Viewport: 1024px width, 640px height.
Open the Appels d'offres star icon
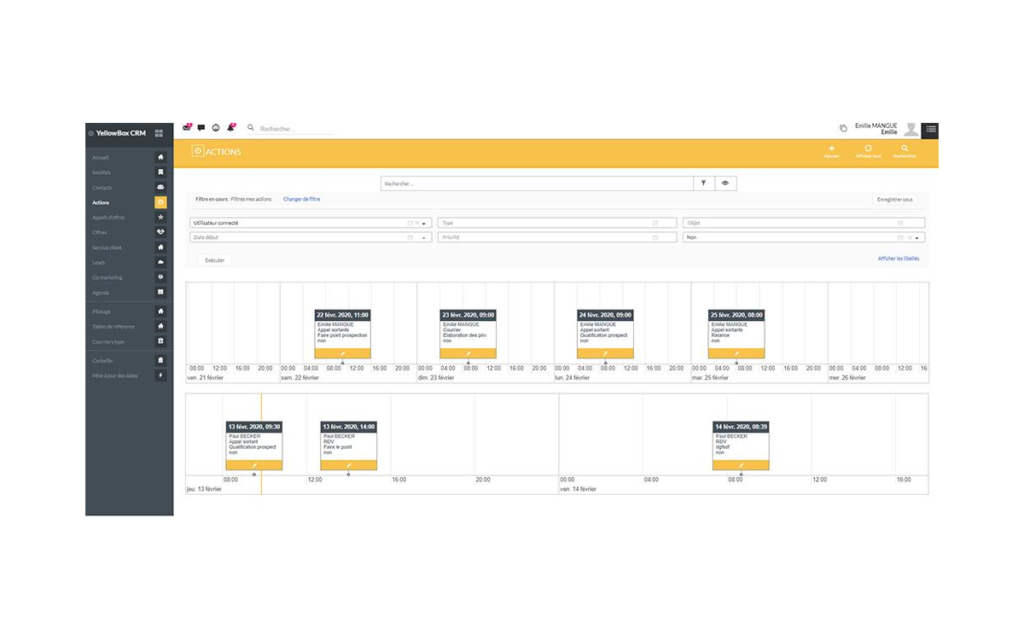coord(161,217)
